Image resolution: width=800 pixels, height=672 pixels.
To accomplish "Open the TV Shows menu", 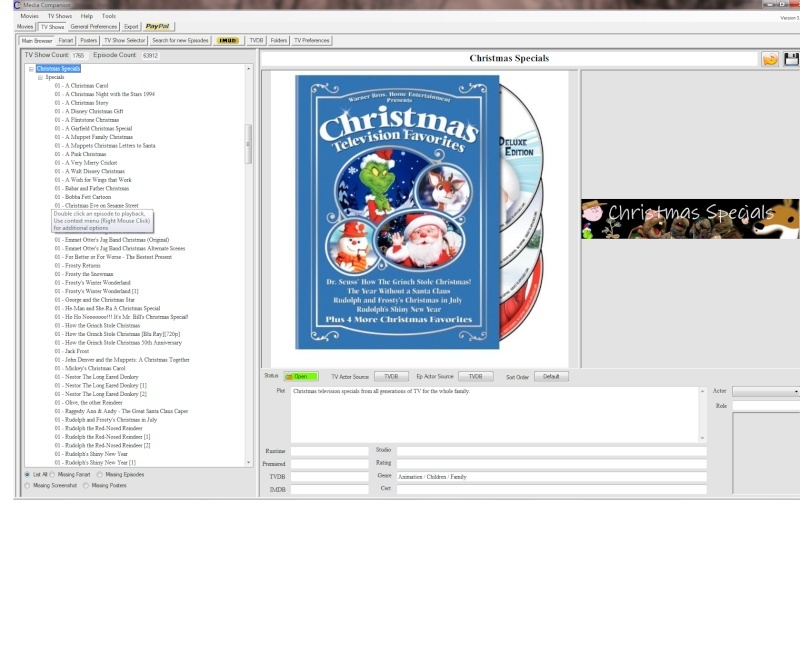I will [60, 16].
